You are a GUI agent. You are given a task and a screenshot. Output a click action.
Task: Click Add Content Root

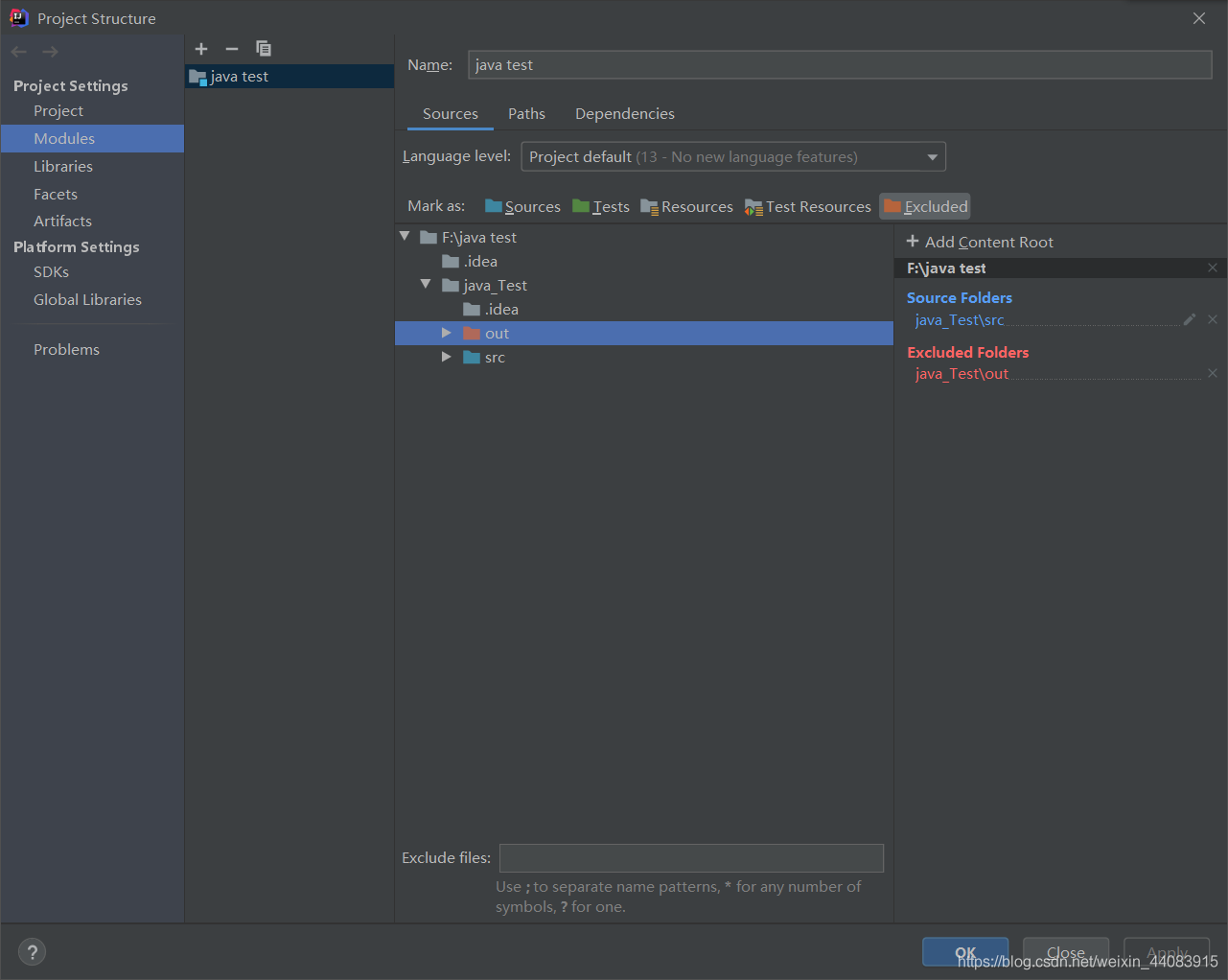coord(980,242)
